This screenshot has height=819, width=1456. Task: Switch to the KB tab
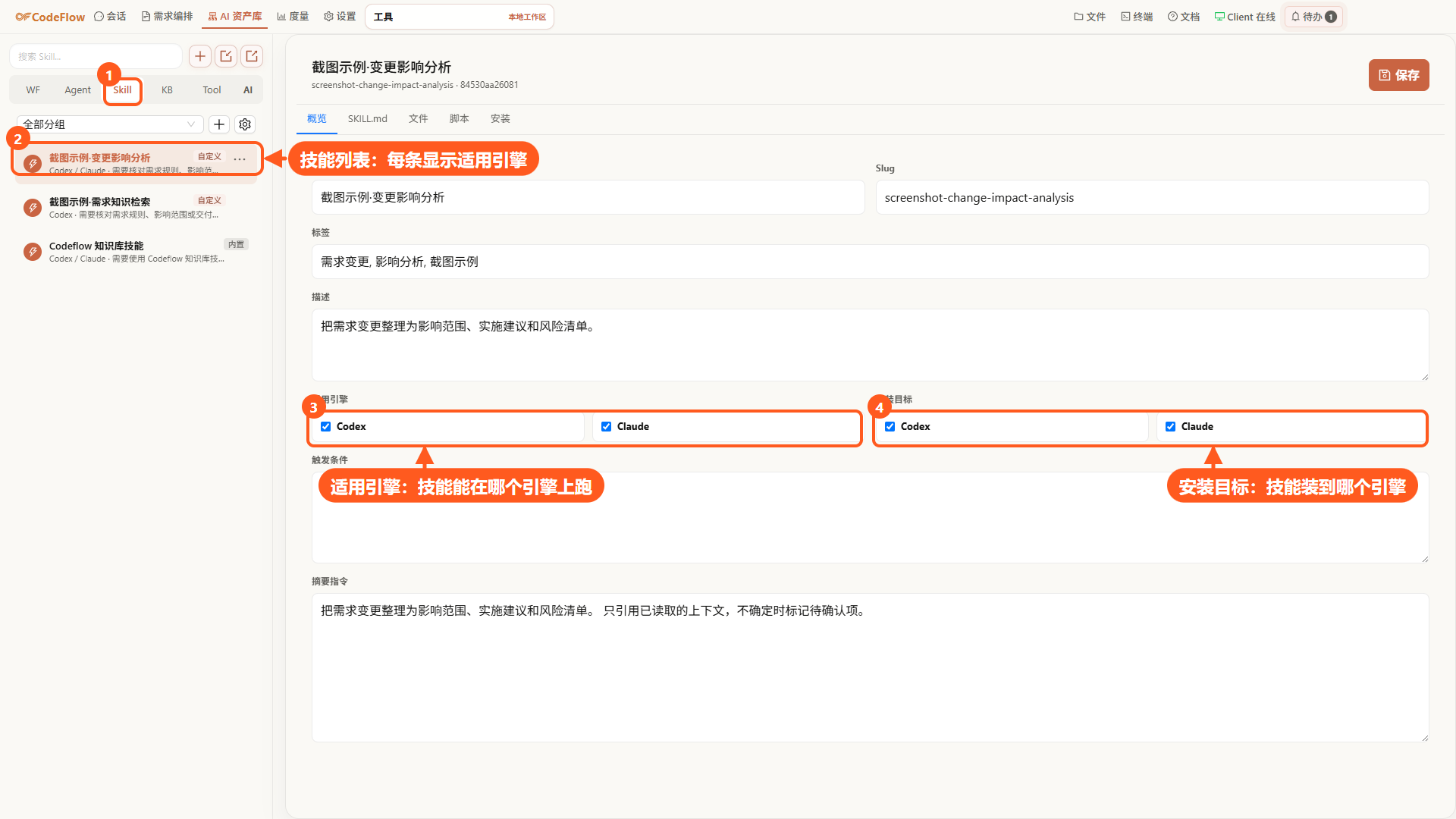coord(167,89)
